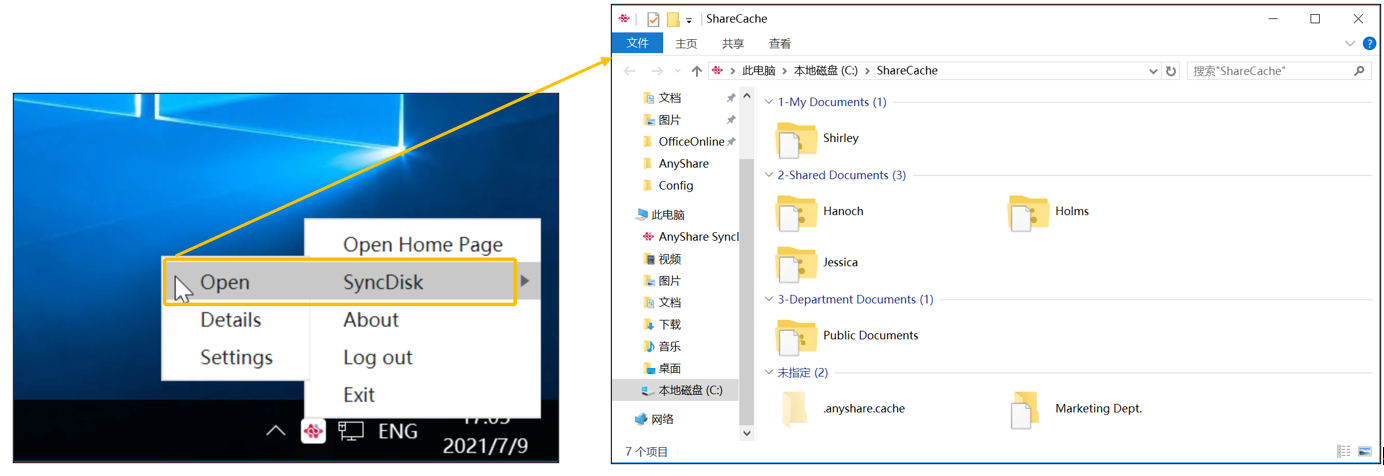Click the network monitor icon in the taskbar
1384x476 pixels.
point(351,431)
